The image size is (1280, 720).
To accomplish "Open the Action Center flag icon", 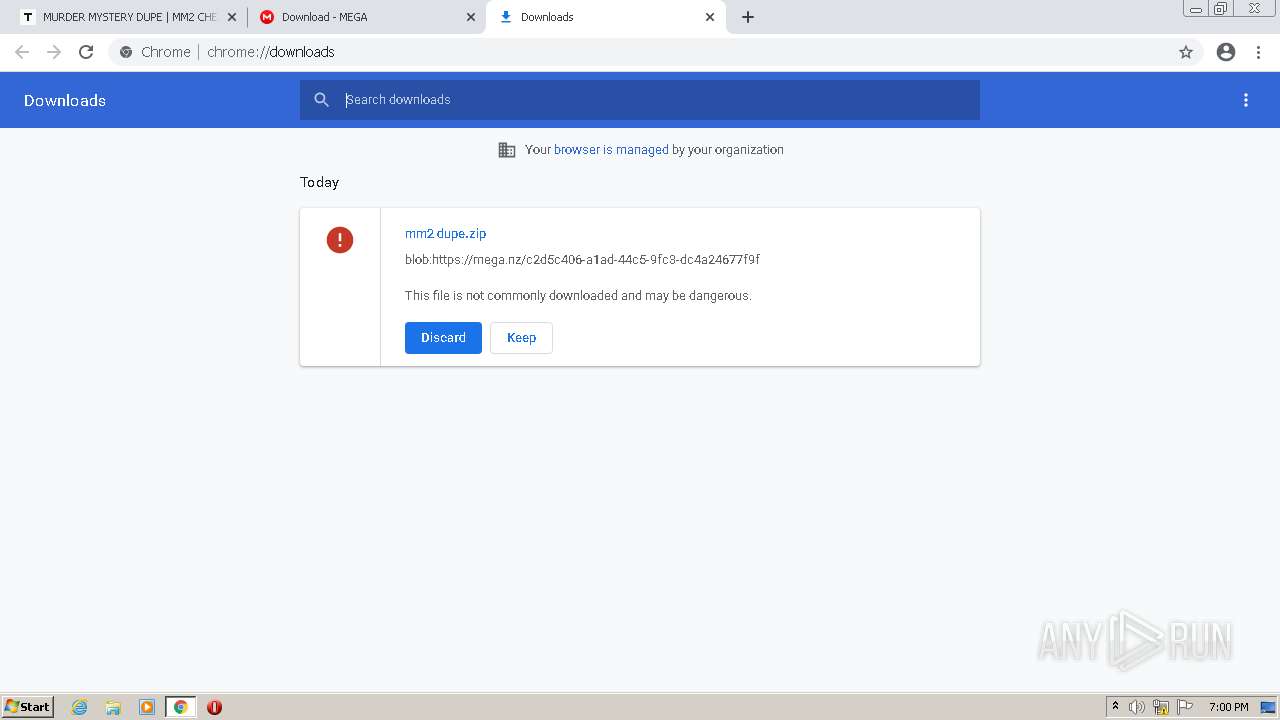I will (x=1185, y=707).
